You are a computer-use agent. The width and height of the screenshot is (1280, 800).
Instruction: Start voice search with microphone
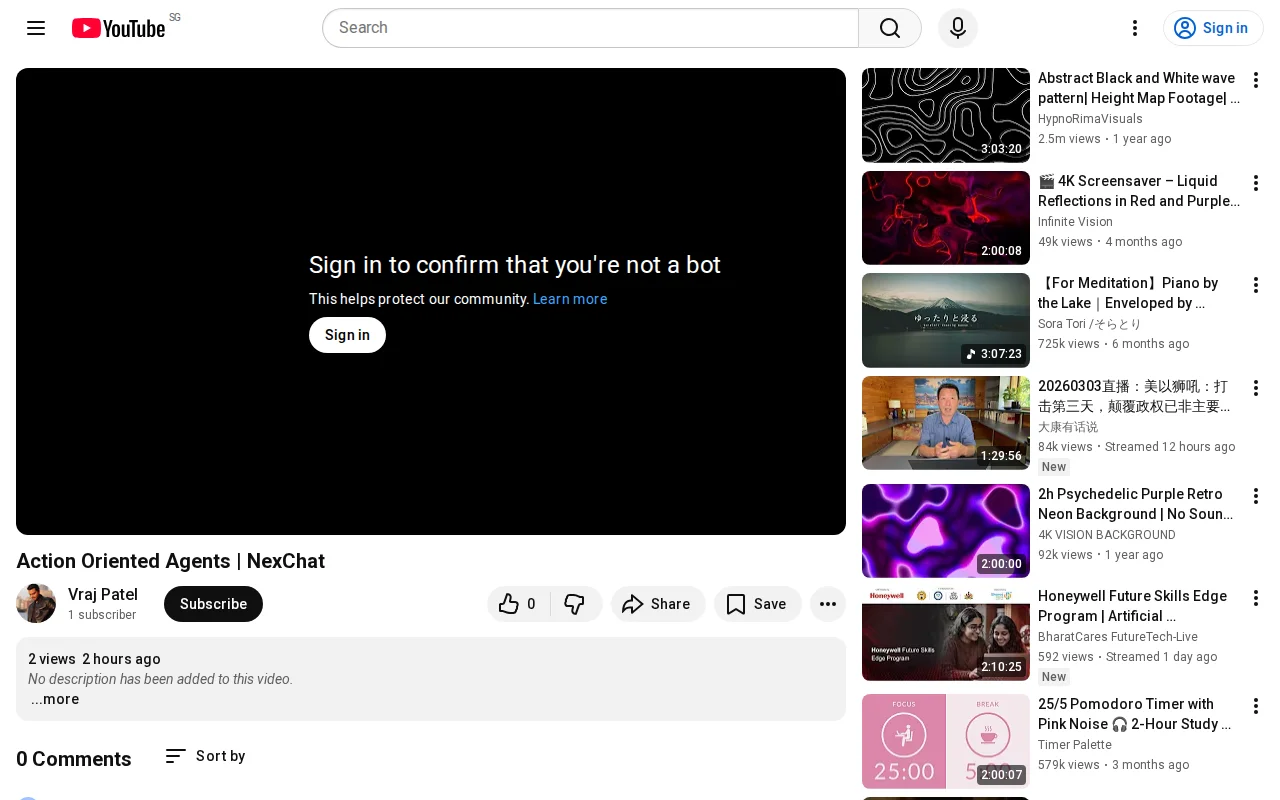tap(958, 28)
